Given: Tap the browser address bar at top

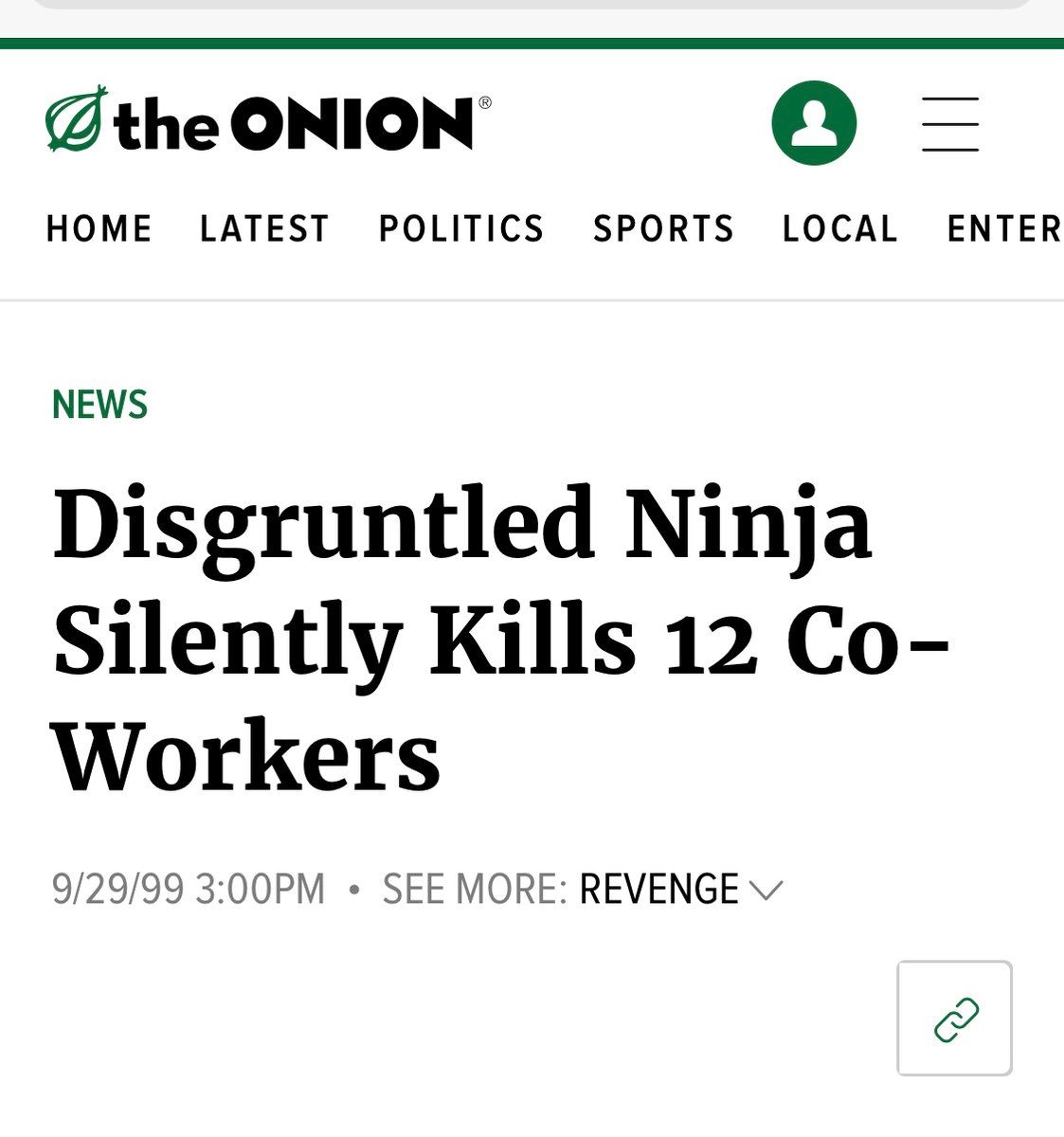Looking at the screenshot, I should [x=531, y=4].
